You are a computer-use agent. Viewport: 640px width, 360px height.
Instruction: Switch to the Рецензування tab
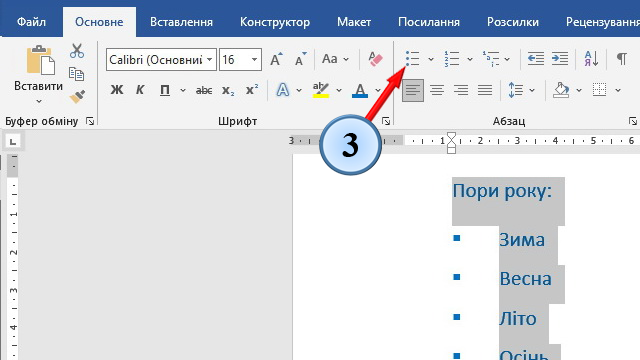[x=602, y=22]
